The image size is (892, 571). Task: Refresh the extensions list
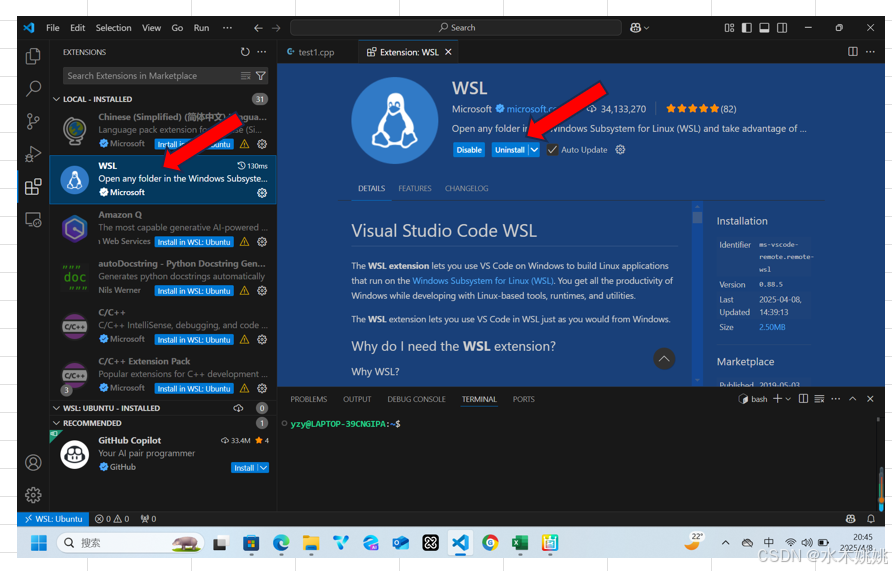click(x=245, y=52)
